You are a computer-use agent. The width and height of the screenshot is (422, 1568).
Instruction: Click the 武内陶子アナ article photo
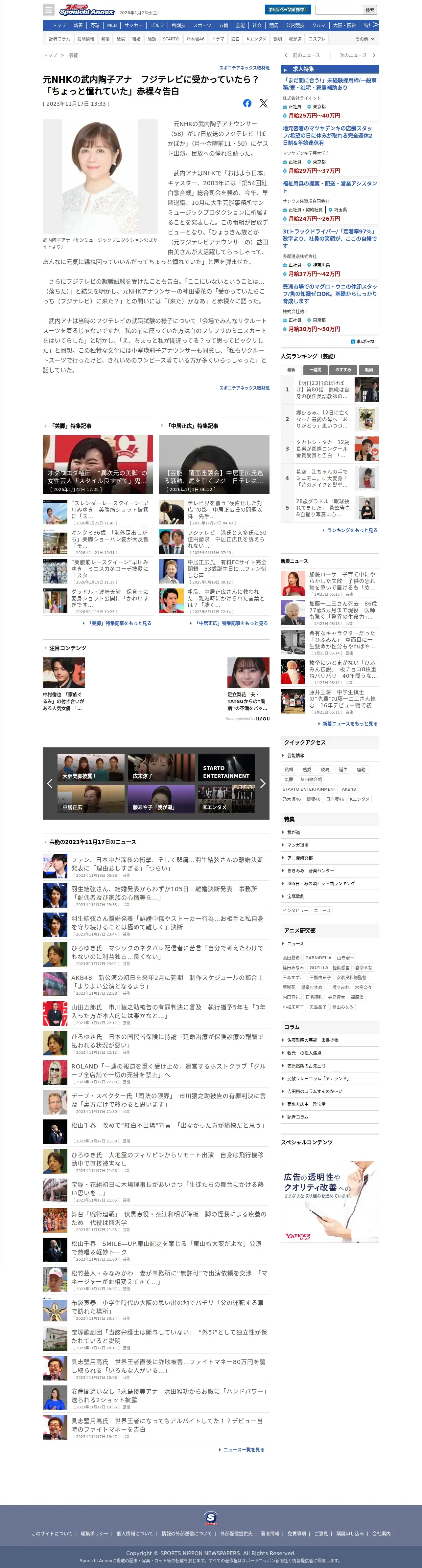(100, 177)
